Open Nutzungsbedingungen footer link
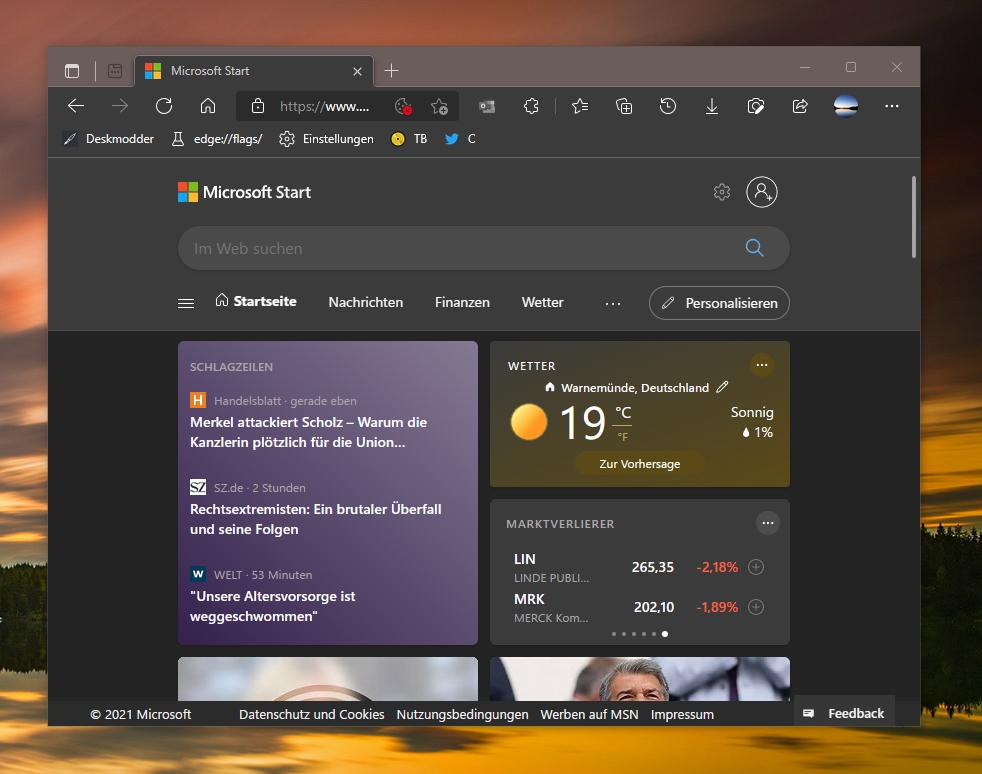Viewport: 982px width, 774px height. pyautogui.click(x=462, y=715)
